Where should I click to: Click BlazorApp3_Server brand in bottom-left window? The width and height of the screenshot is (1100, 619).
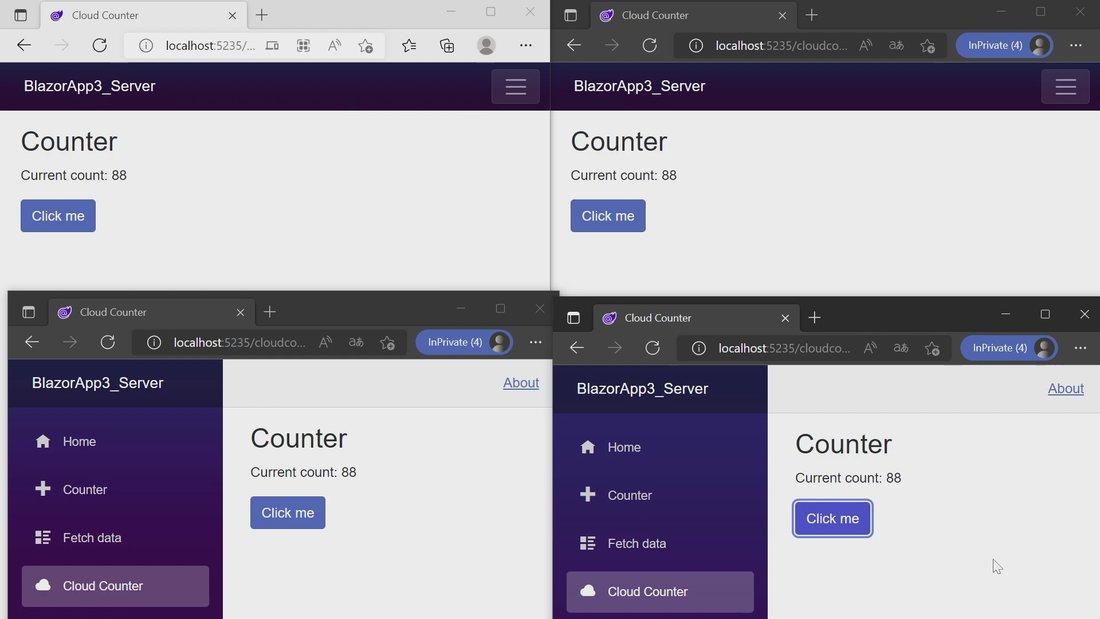pos(98,383)
